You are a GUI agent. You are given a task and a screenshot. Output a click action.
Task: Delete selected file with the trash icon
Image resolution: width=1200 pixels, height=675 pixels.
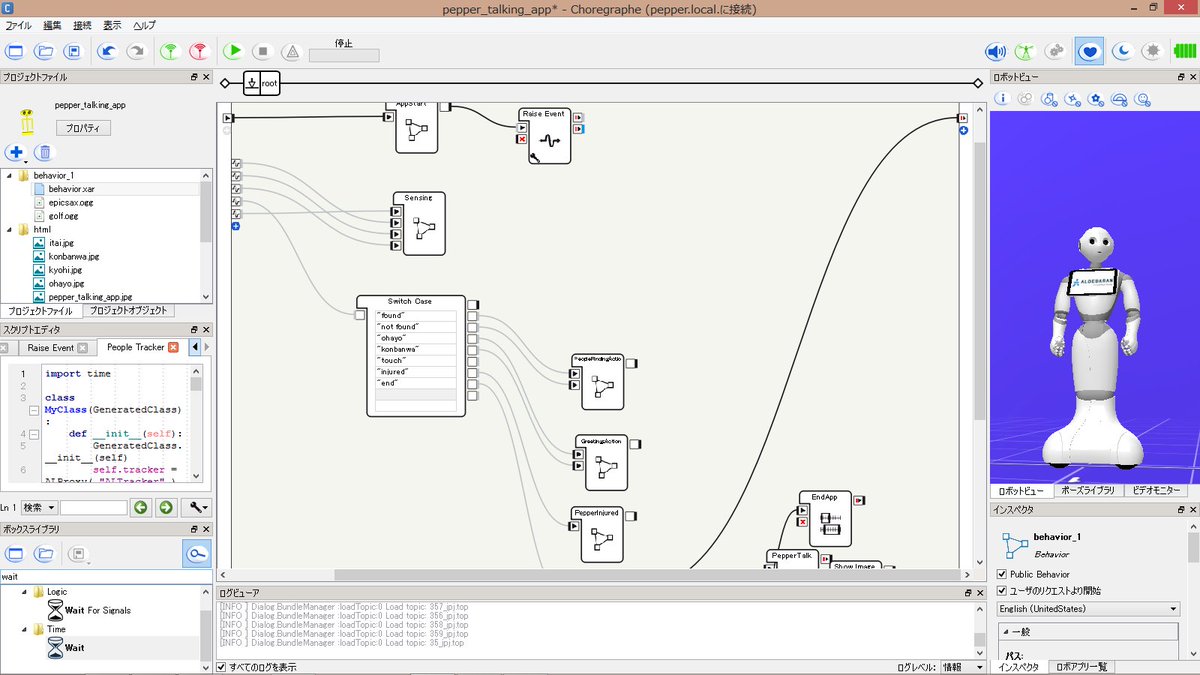click(44, 153)
